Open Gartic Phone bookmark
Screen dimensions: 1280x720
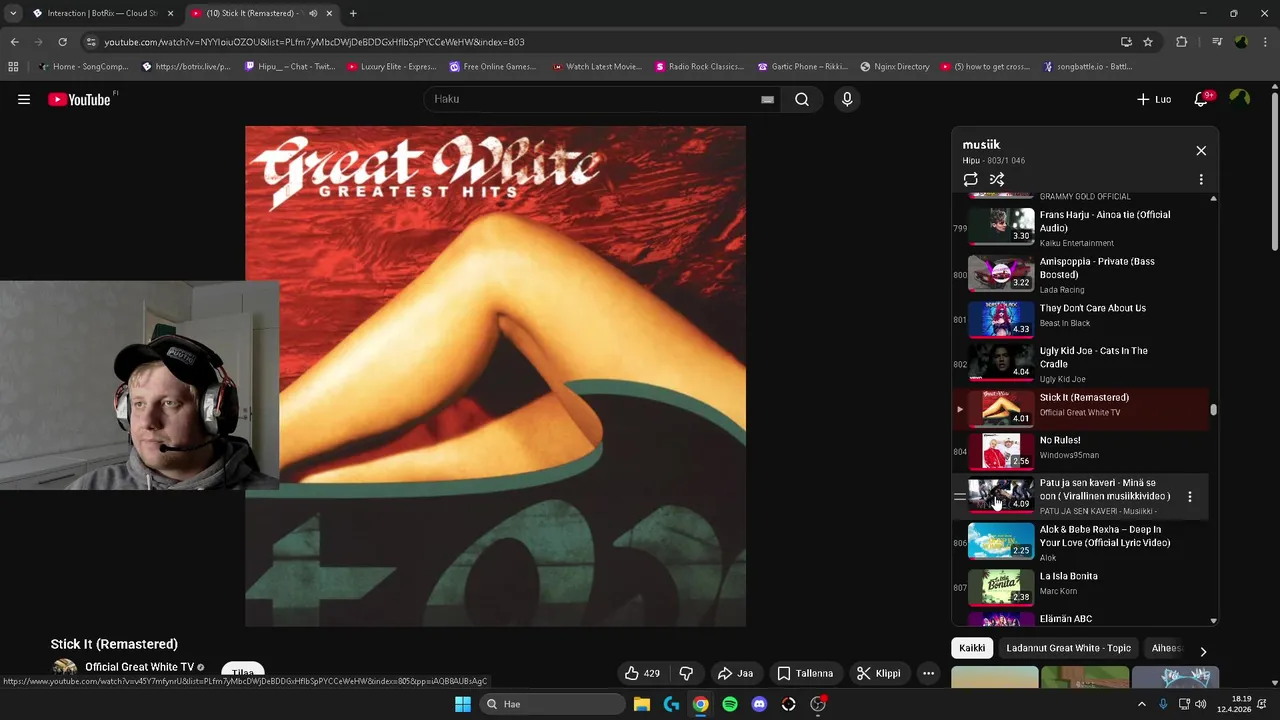coord(803,67)
